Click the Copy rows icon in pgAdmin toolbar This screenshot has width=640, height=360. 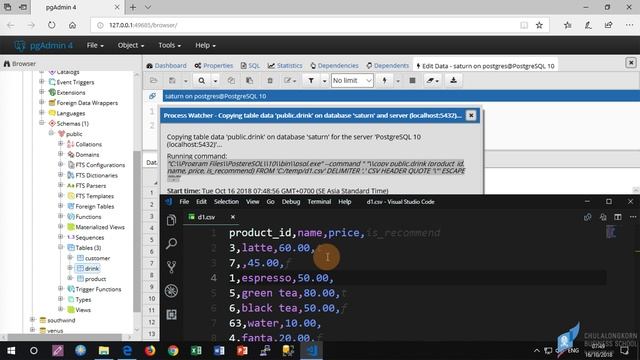231,80
